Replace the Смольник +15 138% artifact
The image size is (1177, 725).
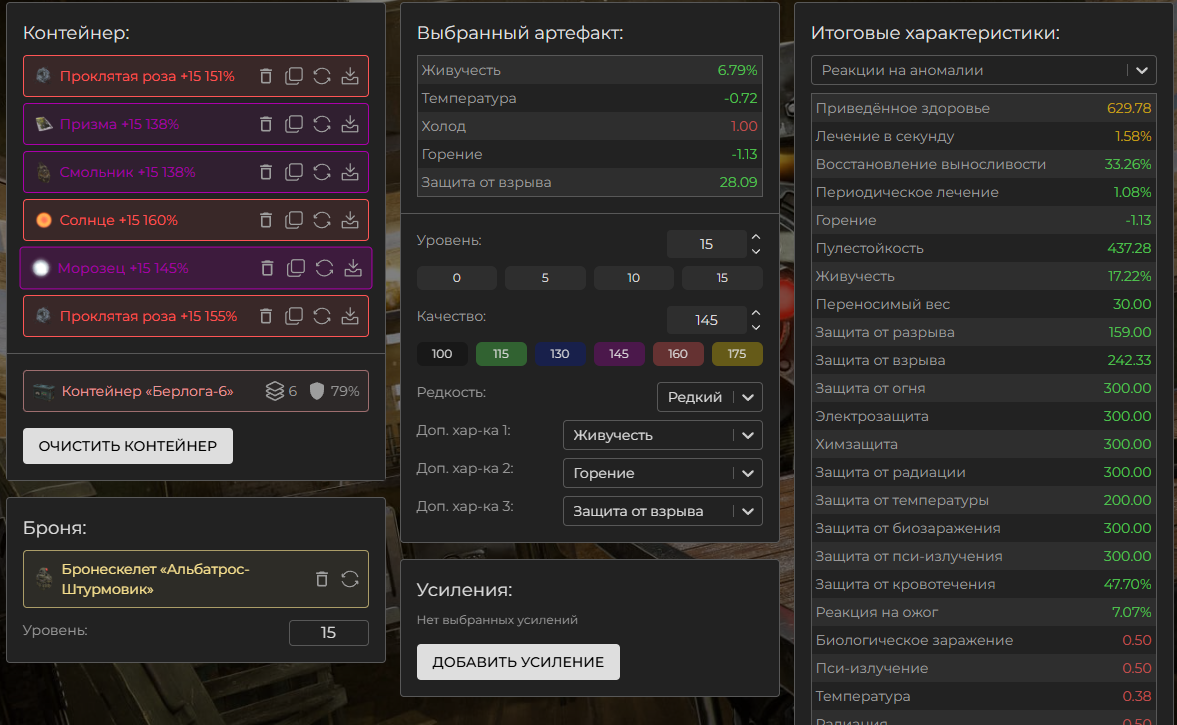322,172
